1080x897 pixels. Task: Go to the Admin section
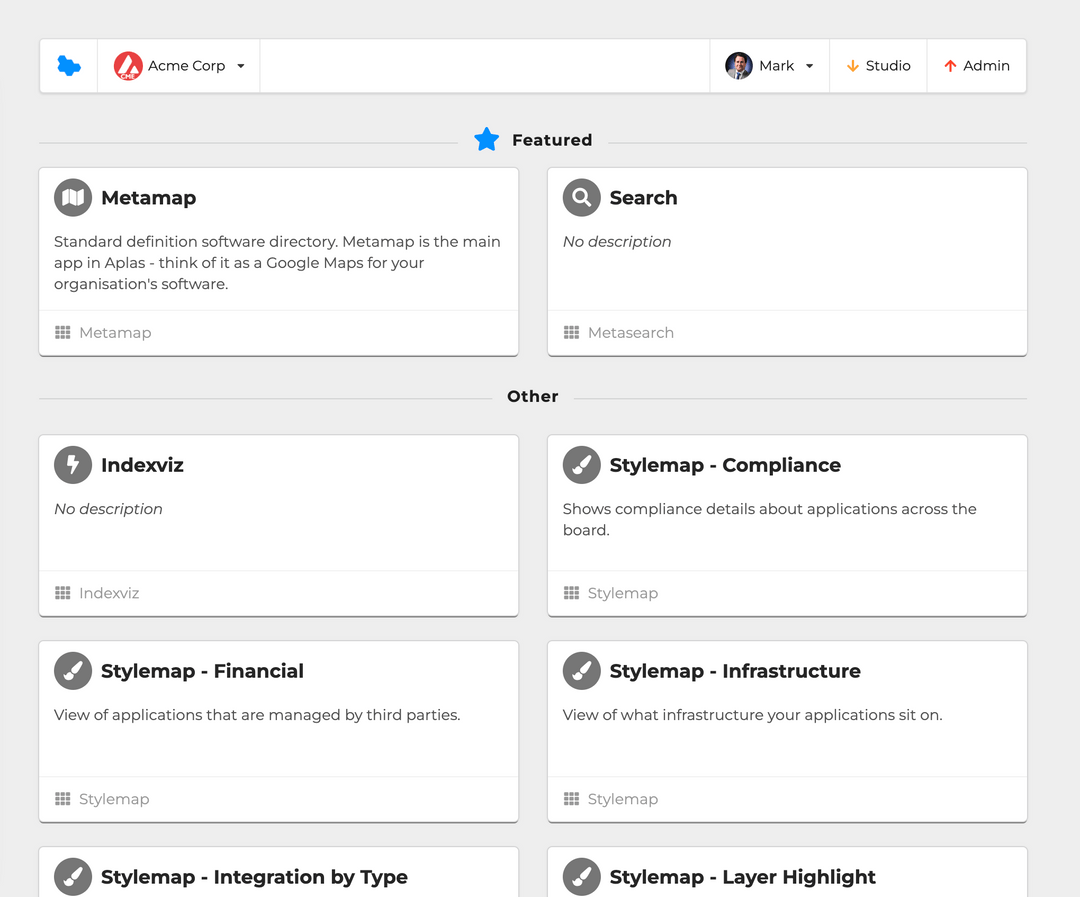(x=976, y=65)
